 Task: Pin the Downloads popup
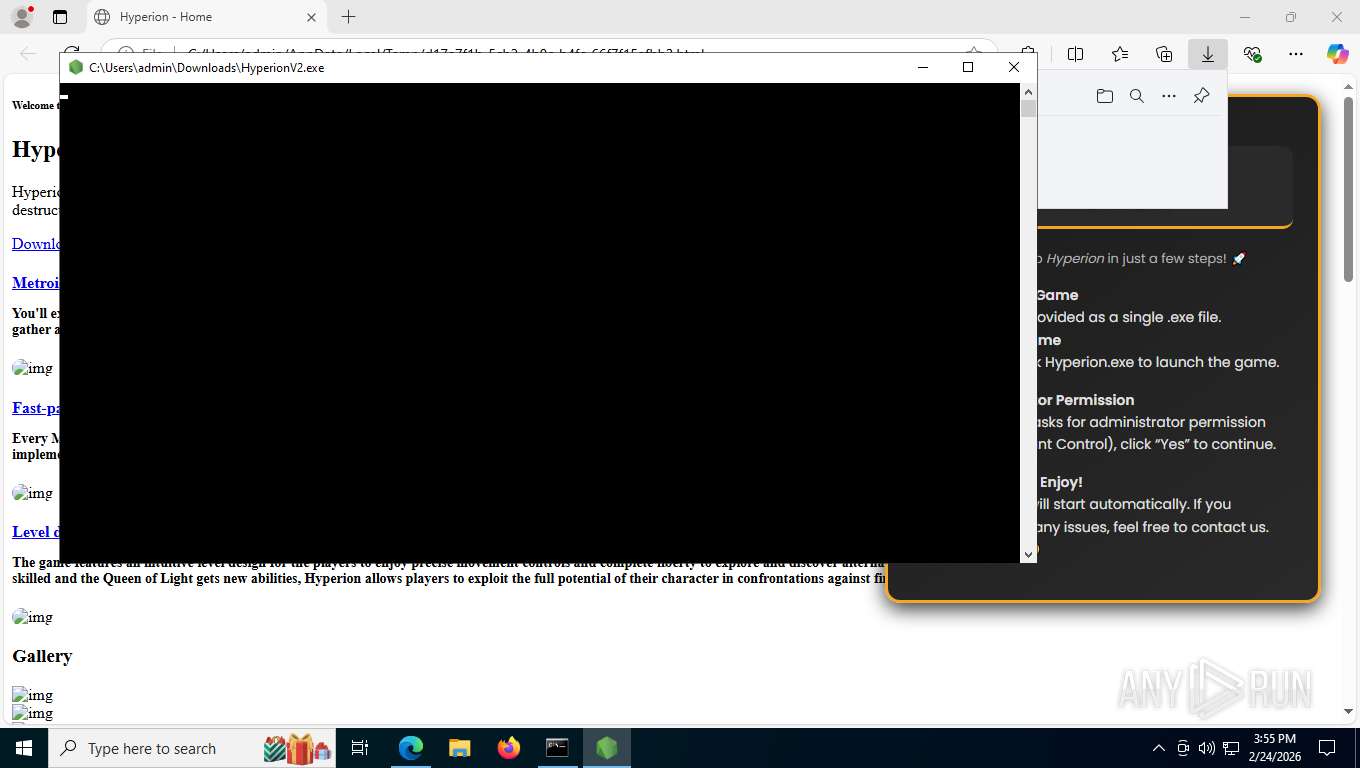[x=1202, y=96]
